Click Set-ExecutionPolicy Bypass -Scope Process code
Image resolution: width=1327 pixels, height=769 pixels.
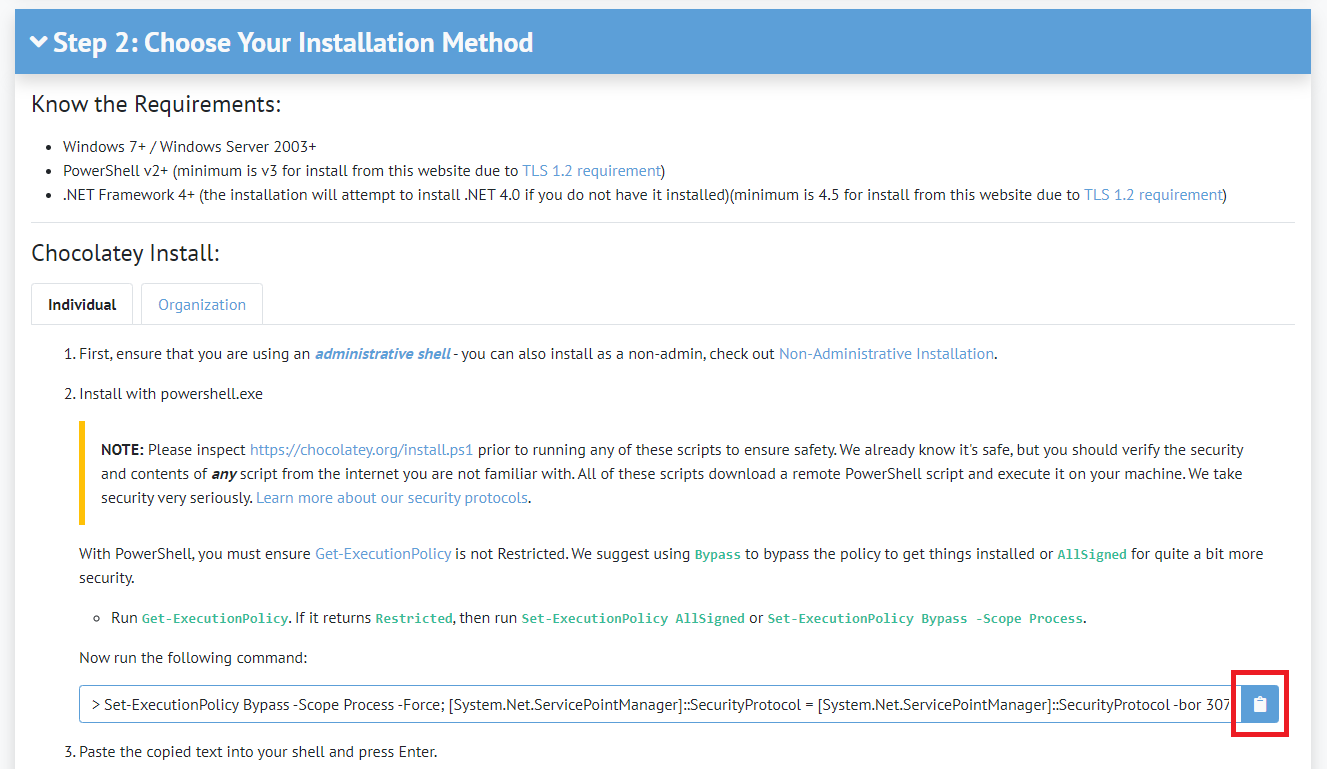(x=925, y=619)
